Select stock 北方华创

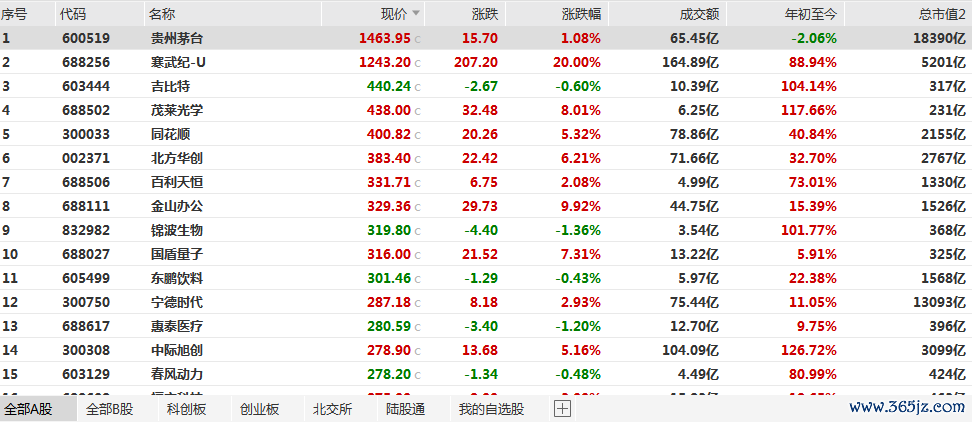177,159
